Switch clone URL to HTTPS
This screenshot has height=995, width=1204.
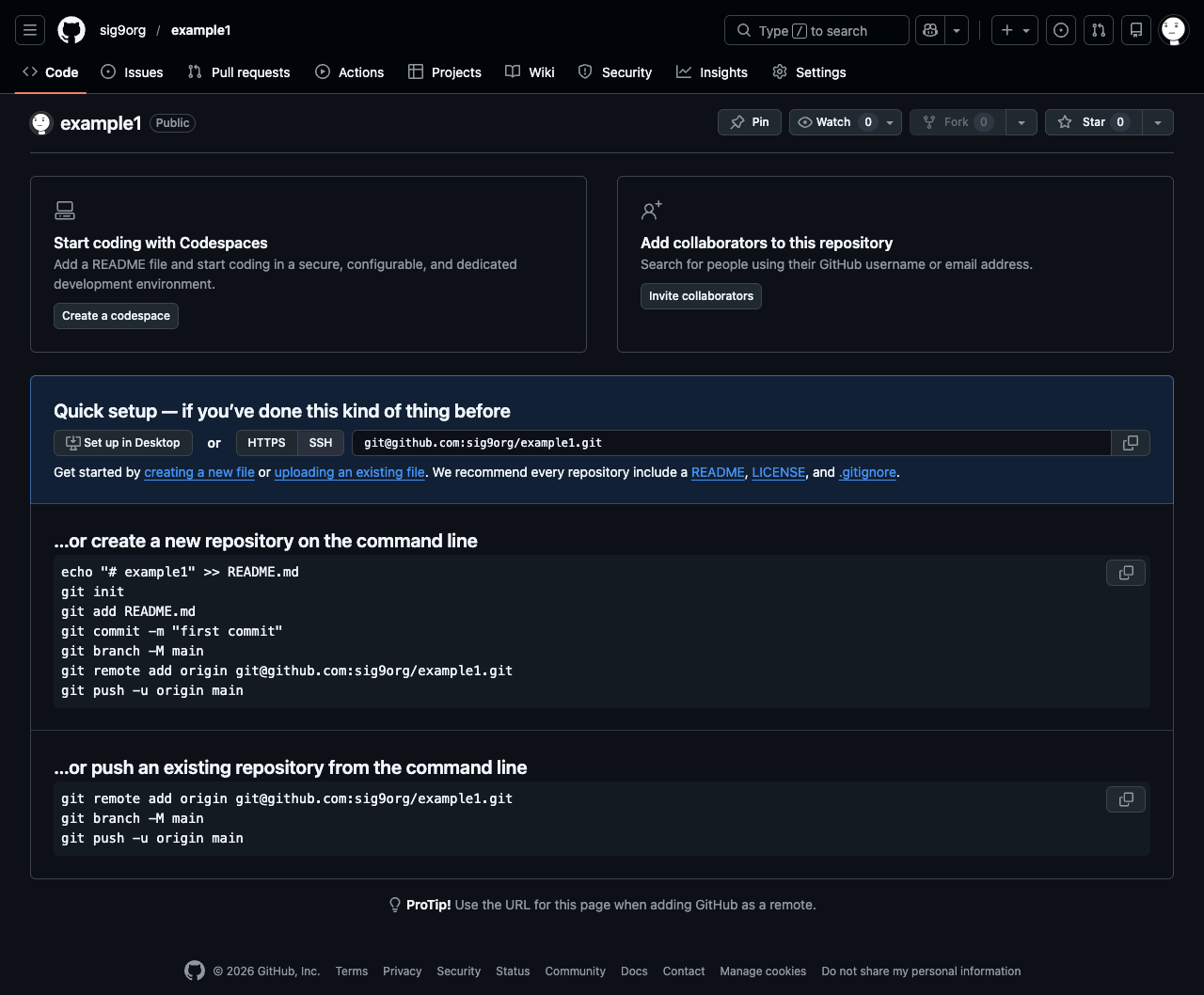[266, 443]
